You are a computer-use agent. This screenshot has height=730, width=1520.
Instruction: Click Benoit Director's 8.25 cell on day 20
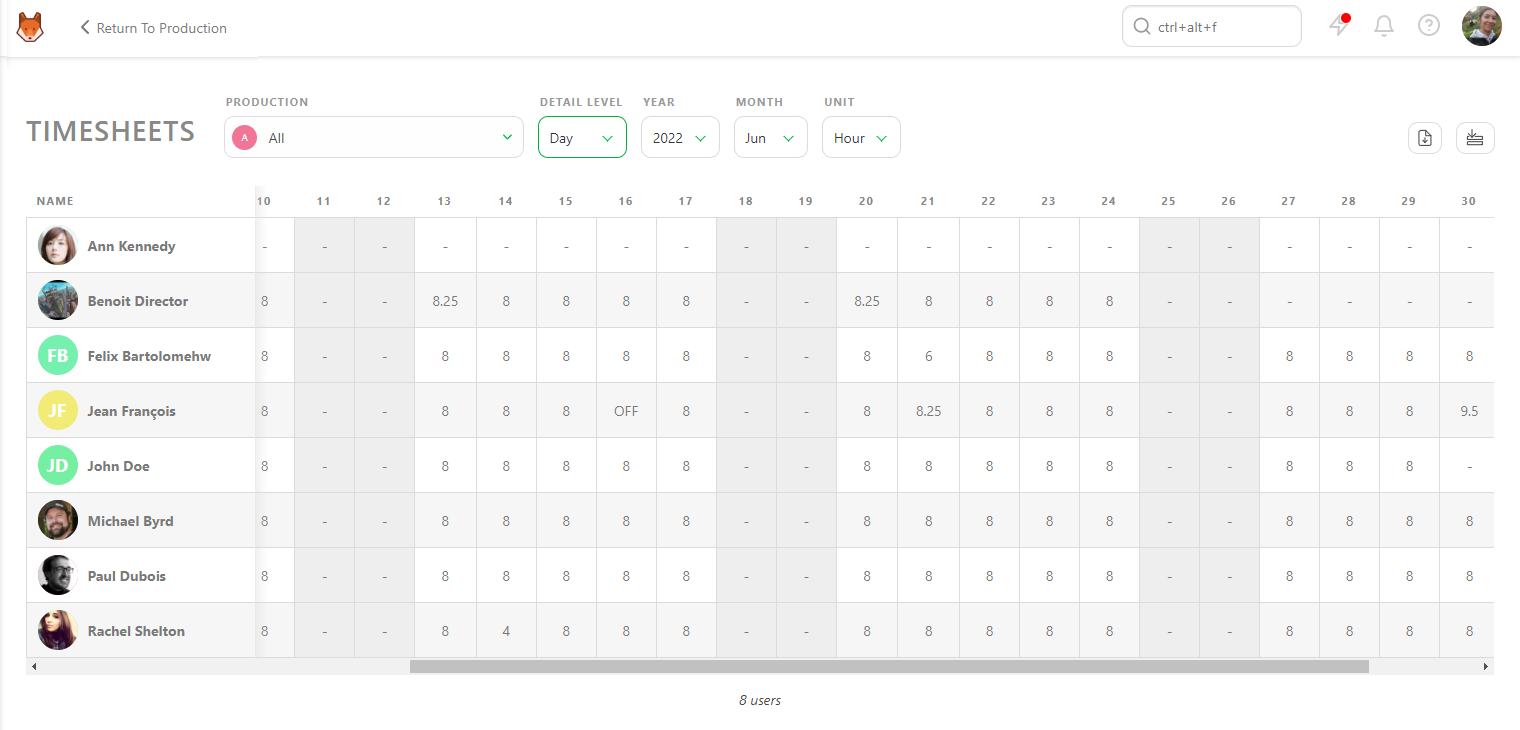tap(867, 301)
